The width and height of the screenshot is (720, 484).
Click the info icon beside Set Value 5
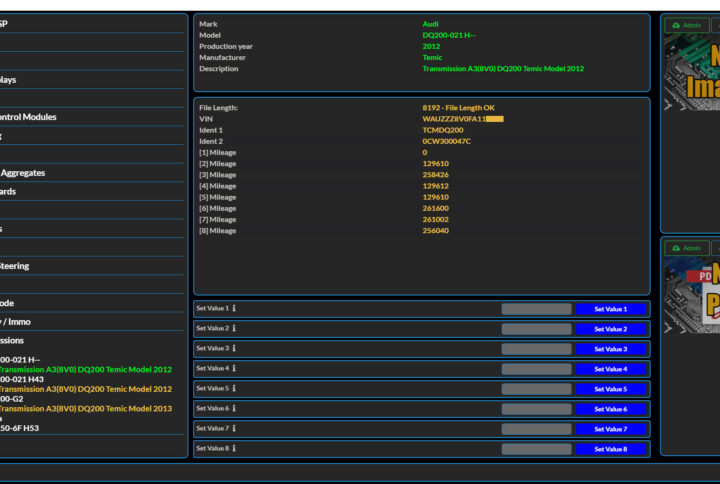point(234,389)
